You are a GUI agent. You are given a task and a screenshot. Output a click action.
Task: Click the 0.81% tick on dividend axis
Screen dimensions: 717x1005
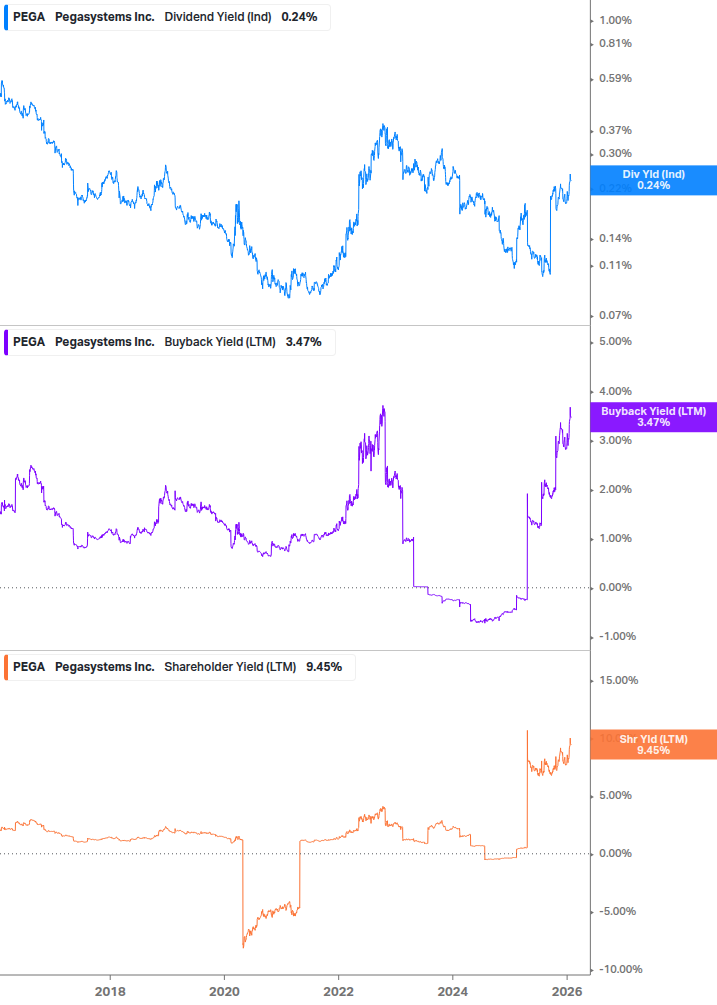pyautogui.click(x=615, y=44)
